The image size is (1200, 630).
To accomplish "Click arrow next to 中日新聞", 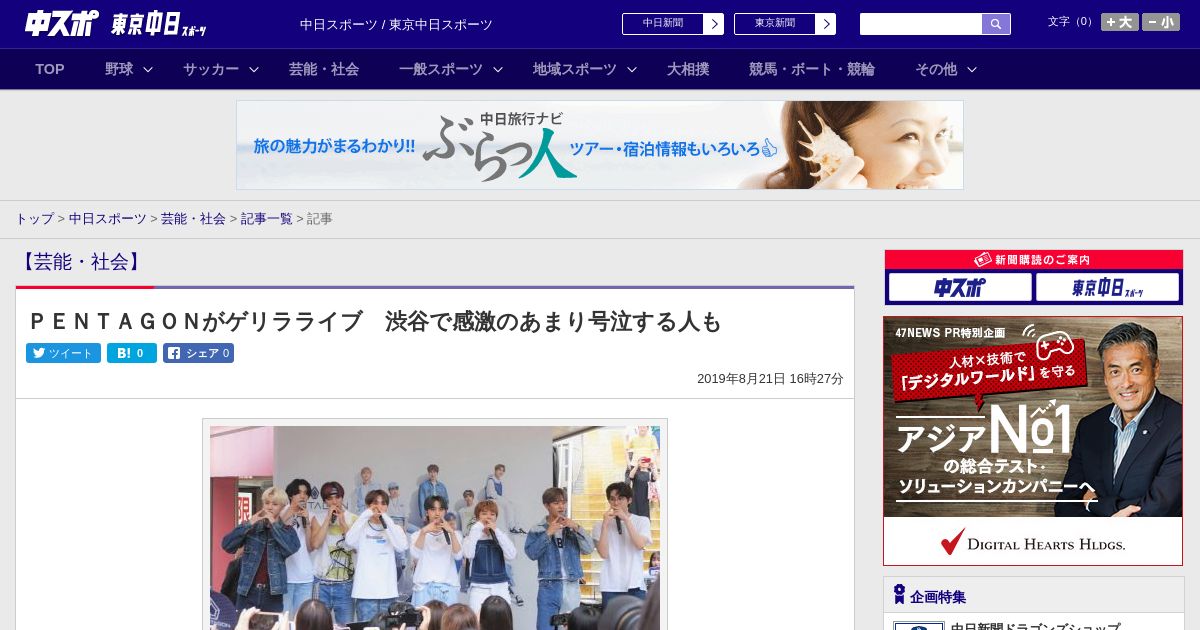I will tap(713, 24).
